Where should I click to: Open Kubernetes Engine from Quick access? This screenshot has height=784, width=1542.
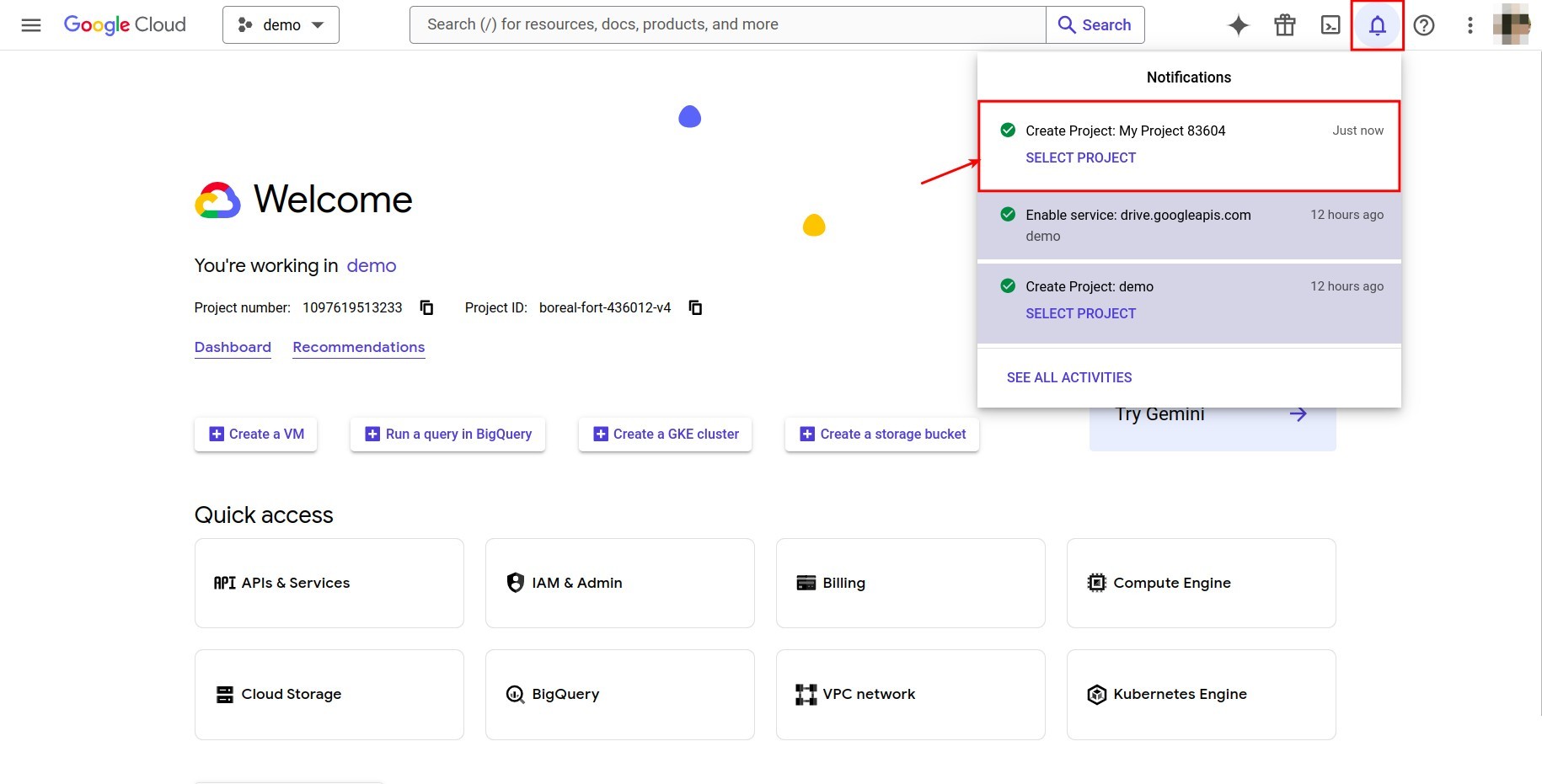pyautogui.click(x=1180, y=694)
